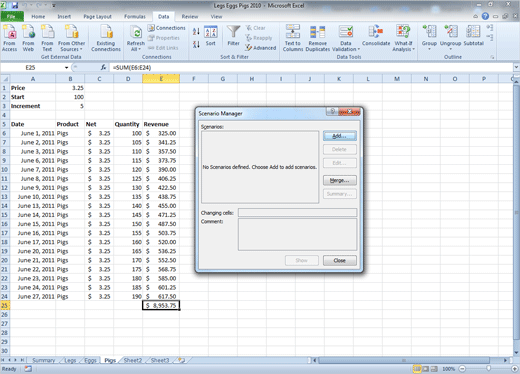The image size is (520, 374).
Task: Select Price value 3.25 cell
Action: coord(70,88)
